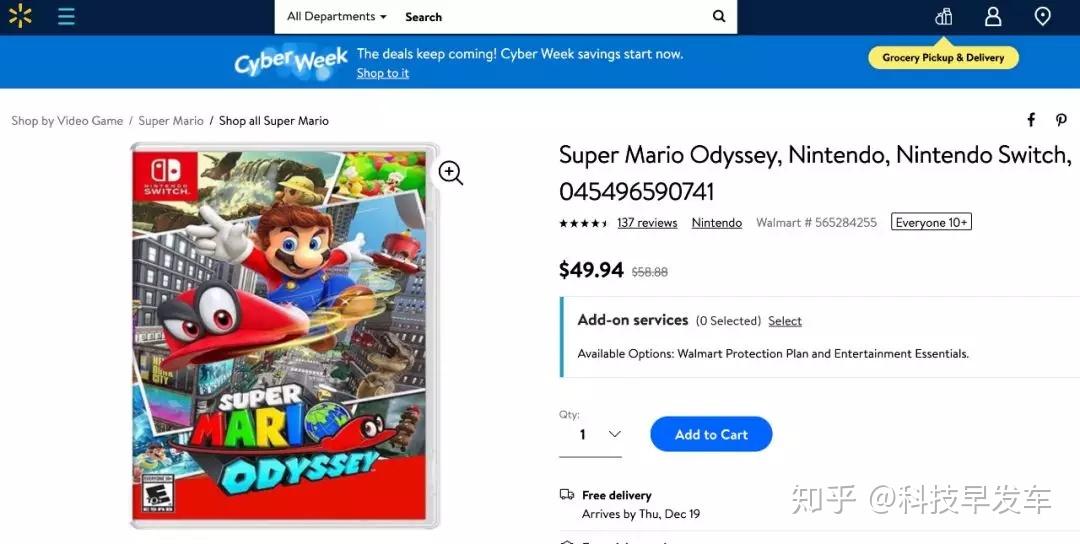Viewport: 1080px width, 544px height.
Task: Click the Shop to it link
Action: click(382, 73)
